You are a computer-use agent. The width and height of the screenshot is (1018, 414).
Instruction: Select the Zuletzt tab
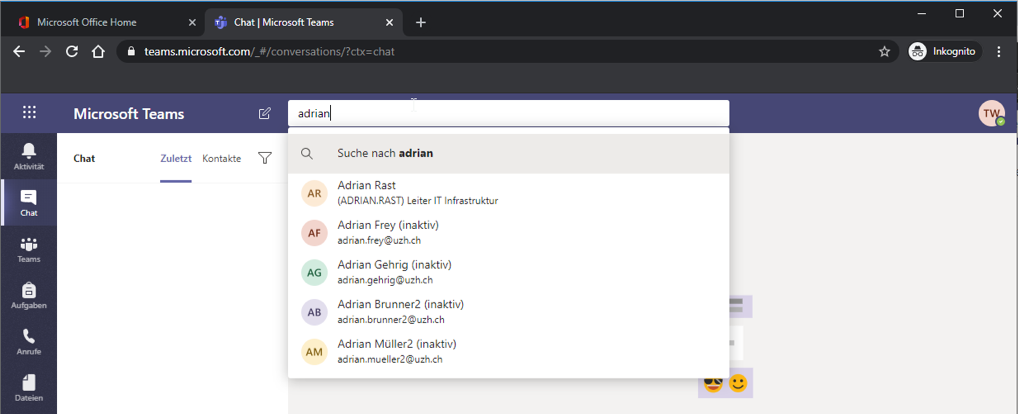176,158
